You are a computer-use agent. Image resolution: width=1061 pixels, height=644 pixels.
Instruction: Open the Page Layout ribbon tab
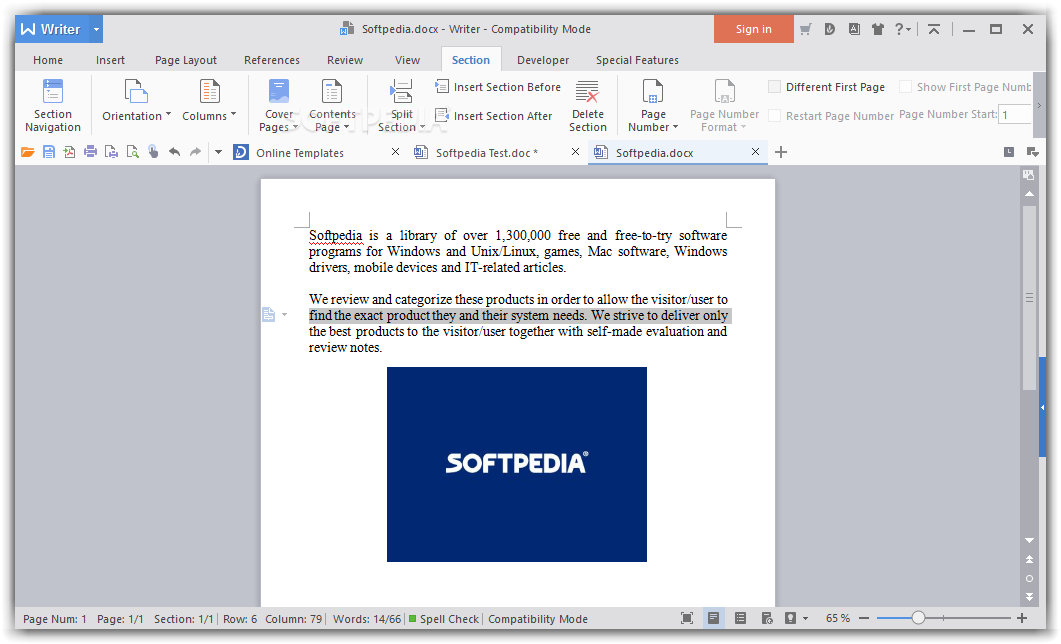point(186,60)
